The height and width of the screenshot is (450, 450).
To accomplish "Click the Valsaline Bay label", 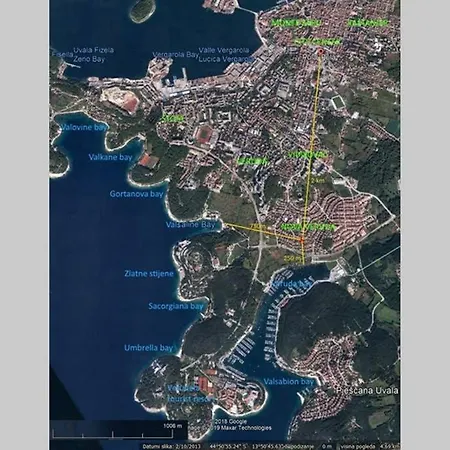I will (191, 225).
